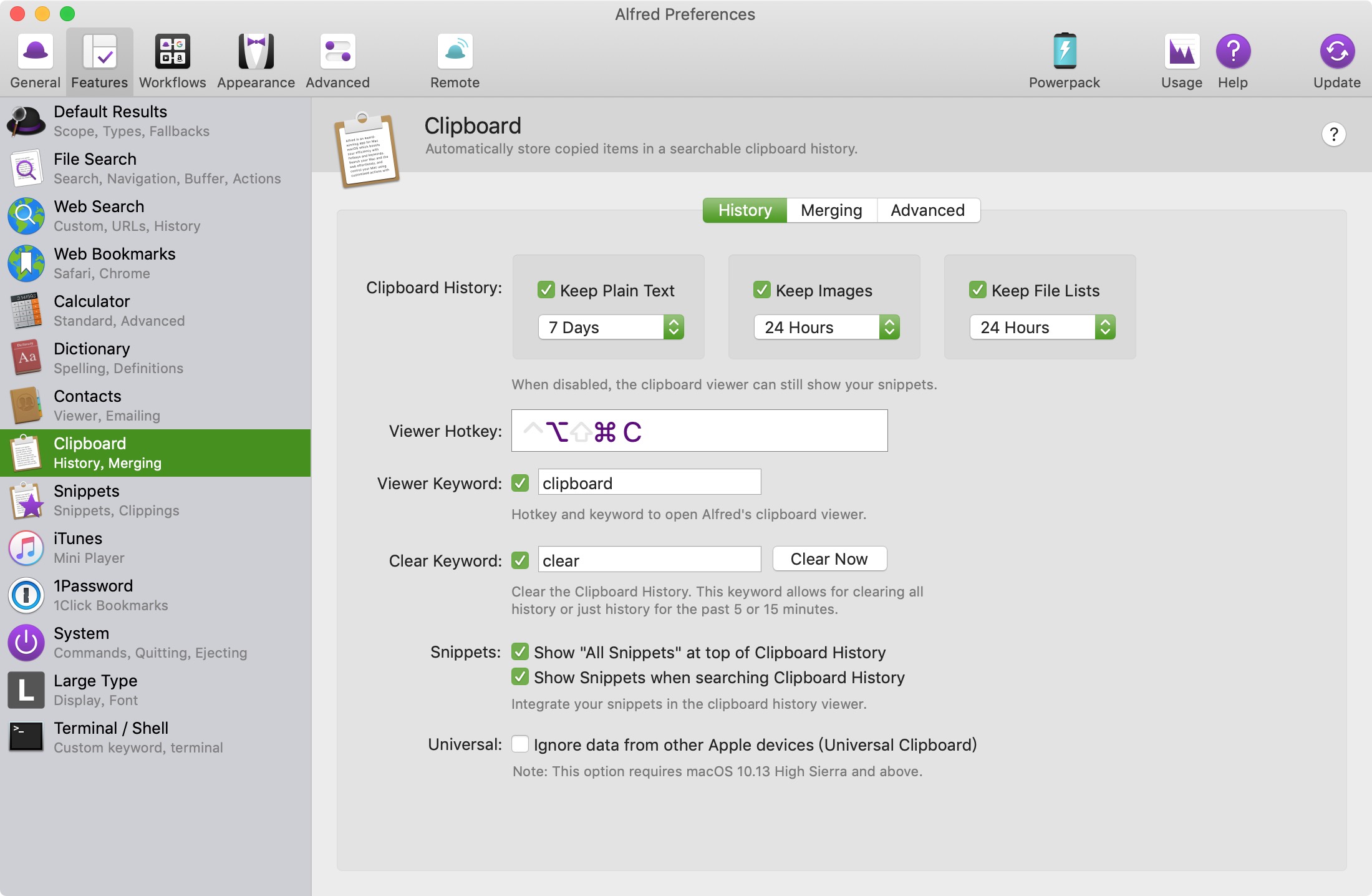
Task: Open the Keep Plain Text 7 Days dropdown
Action: tap(611, 327)
